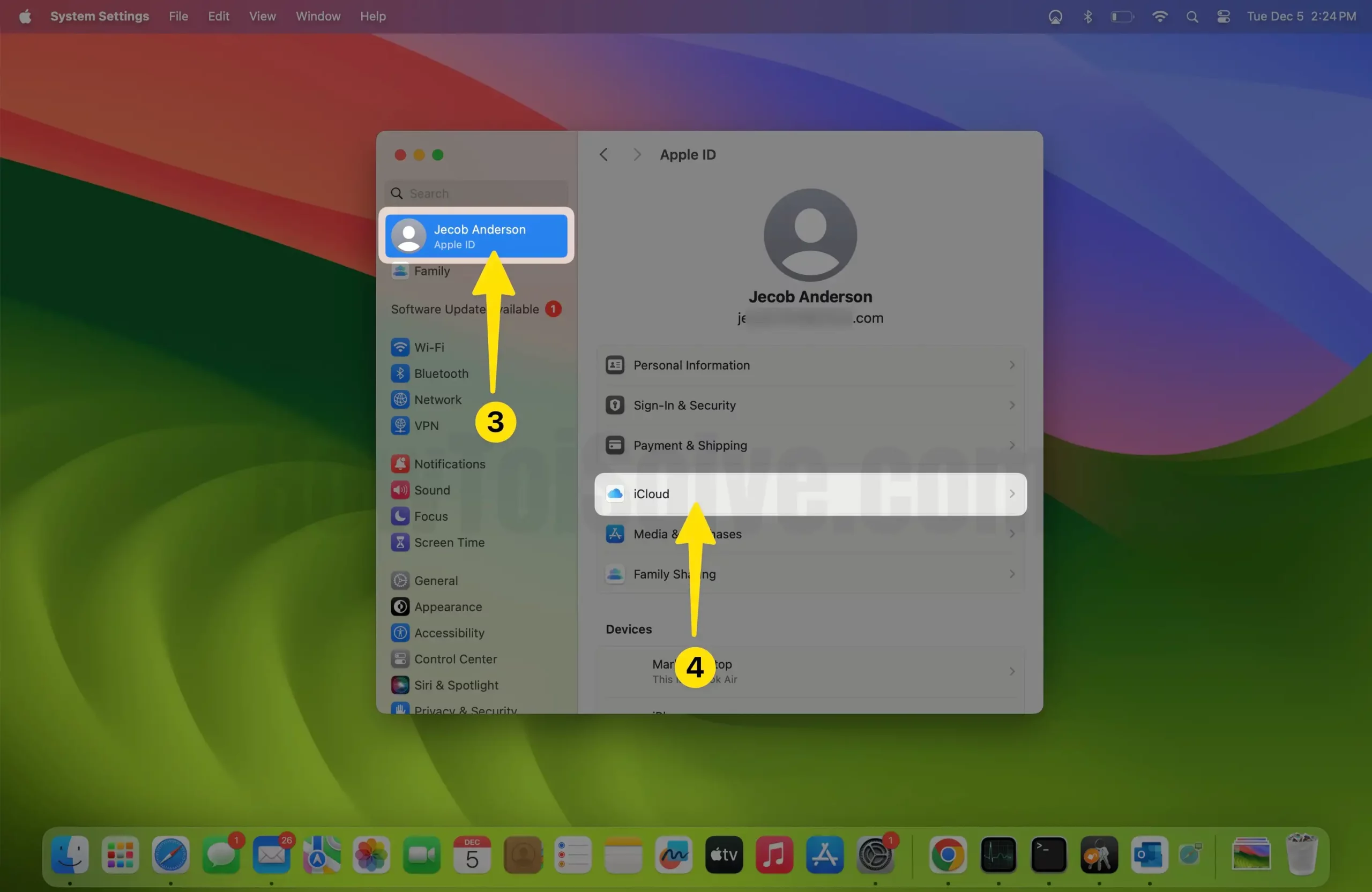1372x892 pixels.
Task: Click the large profile avatar picture
Action: (810, 235)
